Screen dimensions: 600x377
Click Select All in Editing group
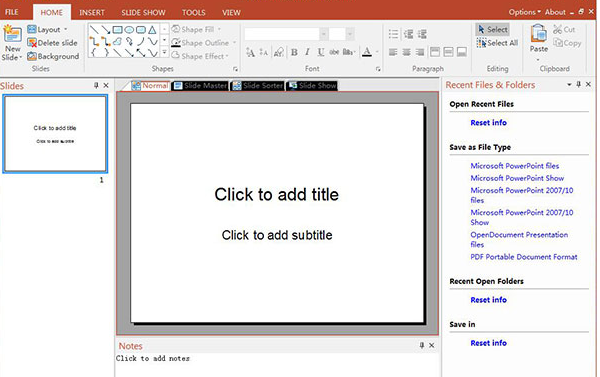click(497, 43)
